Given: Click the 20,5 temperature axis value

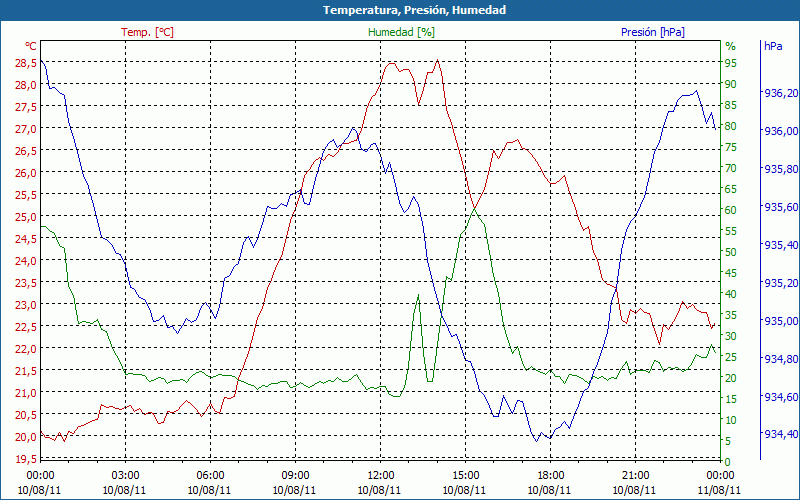Looking at the screenshot, I should (x=26, y=415).
